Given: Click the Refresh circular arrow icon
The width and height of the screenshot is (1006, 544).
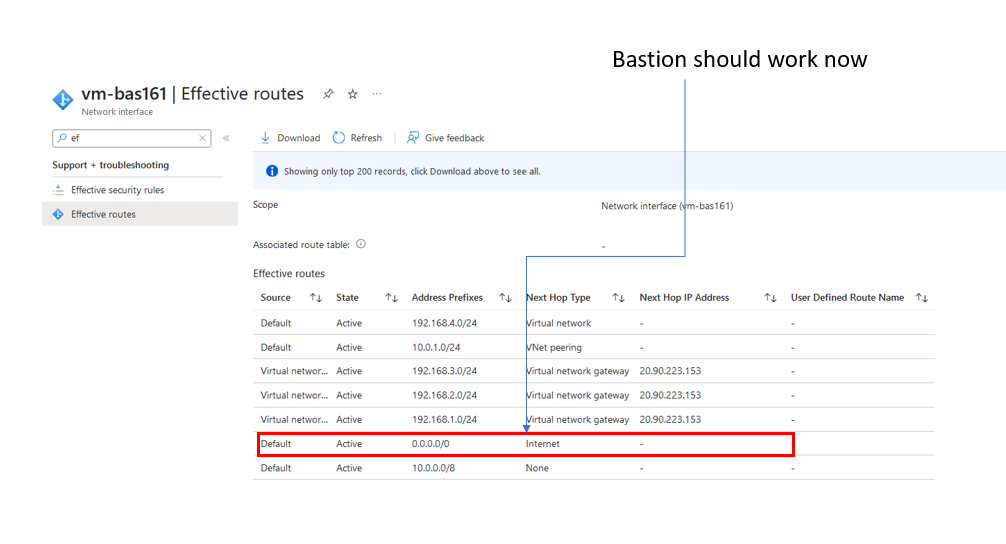Looking at the screenshot, I should click(x=339, y=138).
